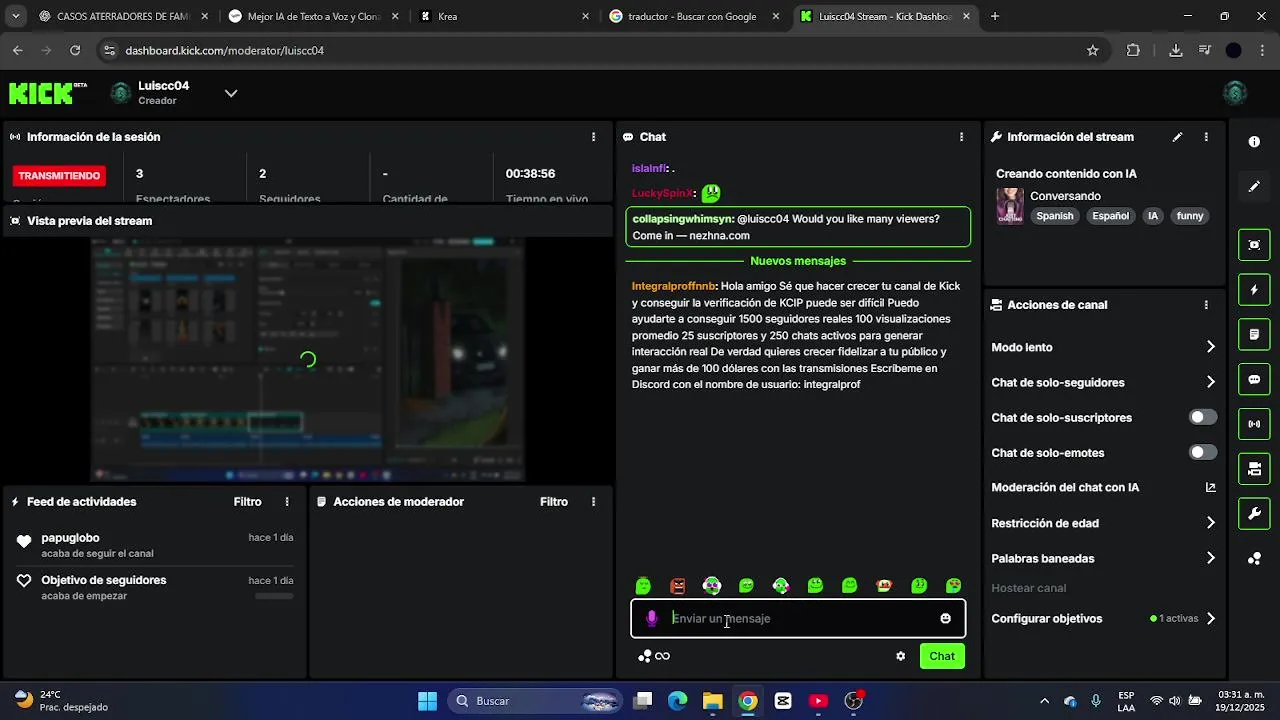Open moderator actions three-dot menu

point(594,502)
